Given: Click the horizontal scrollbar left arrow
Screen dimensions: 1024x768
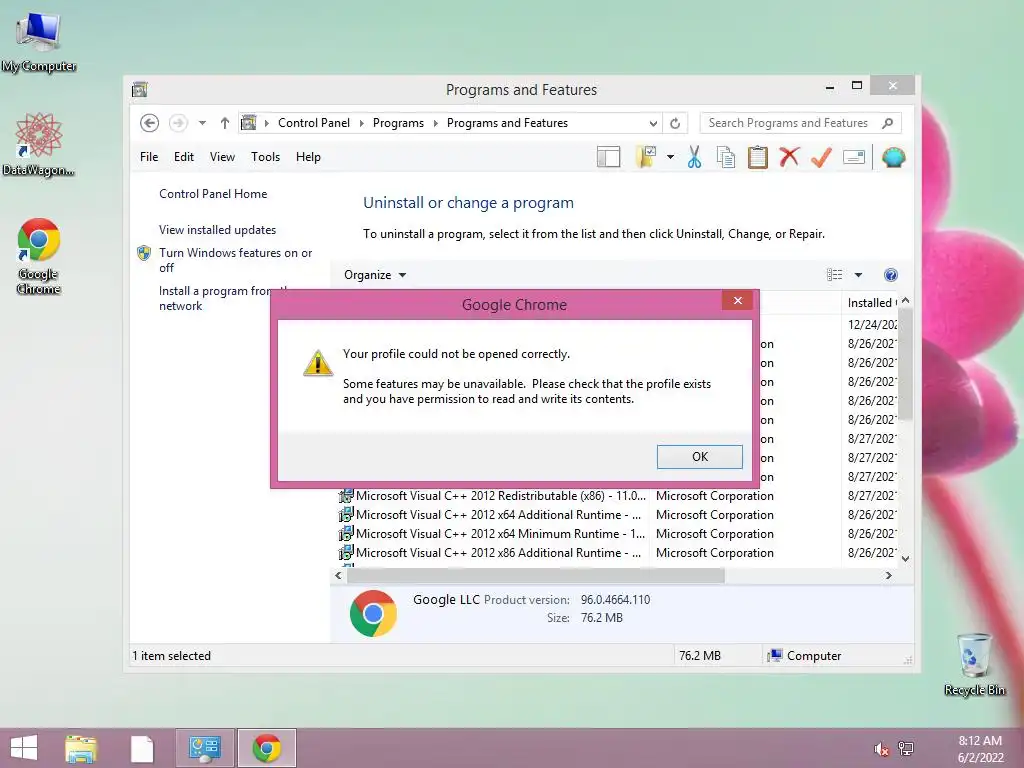Looking at the screenshot, I should point(338,575).
